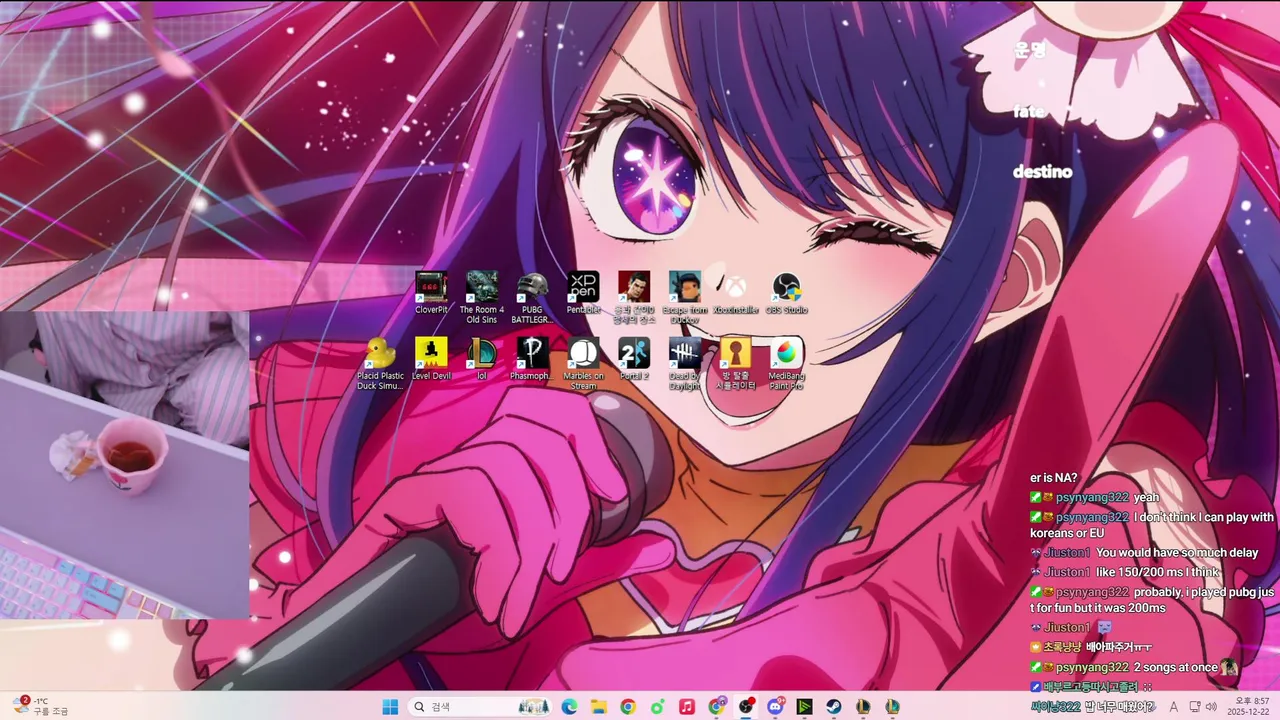Screen dimensions: 1280x720
Task: Click the taskbar search box
Action: tap(481, 707)
